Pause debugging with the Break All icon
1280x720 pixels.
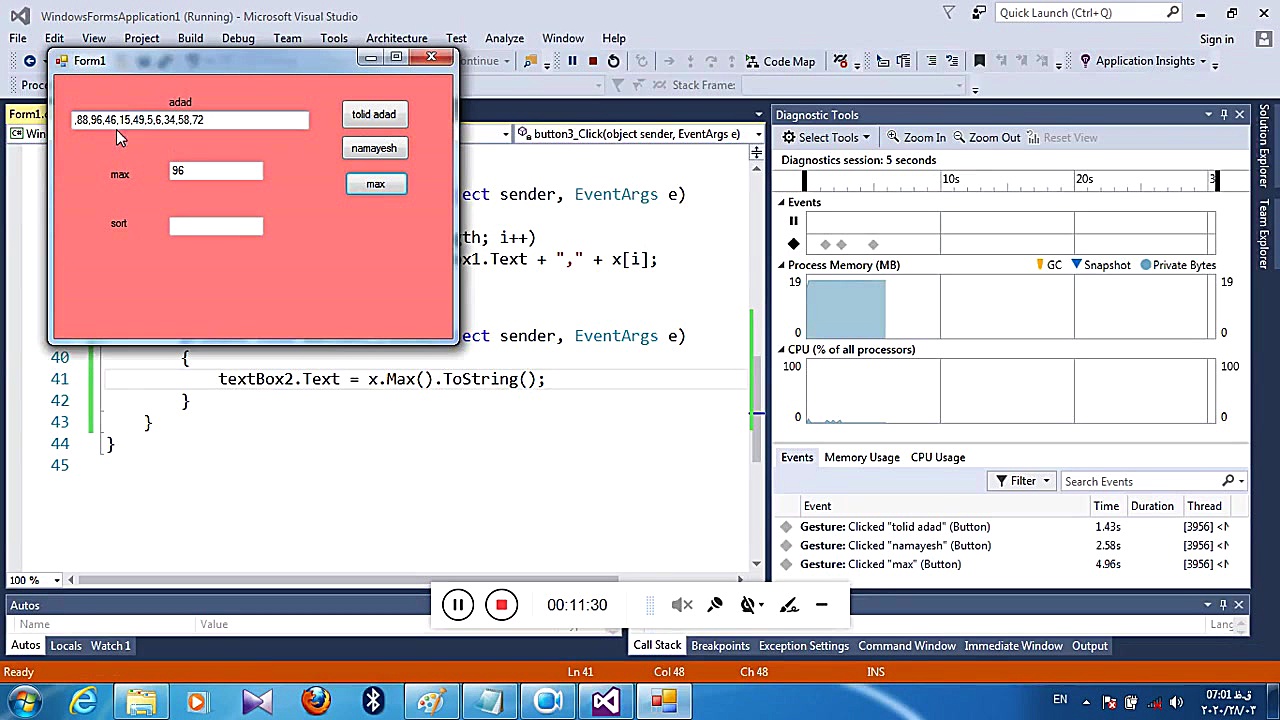click(x=572, y=61)
